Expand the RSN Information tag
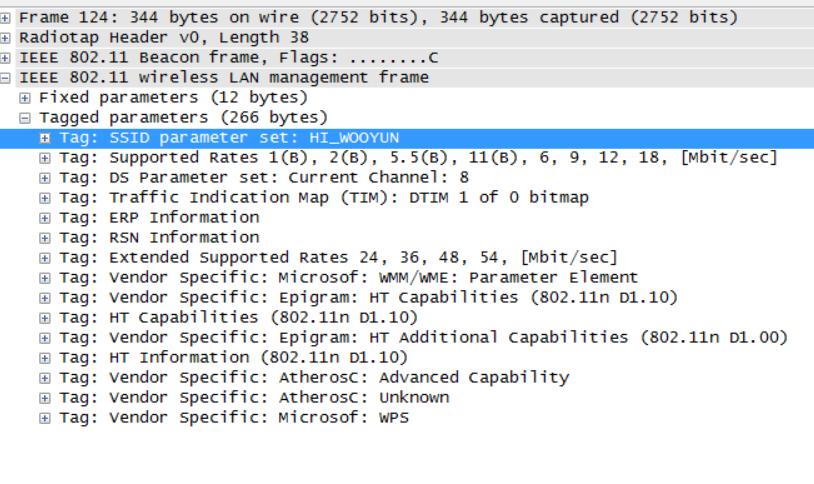 pos(46,237)
